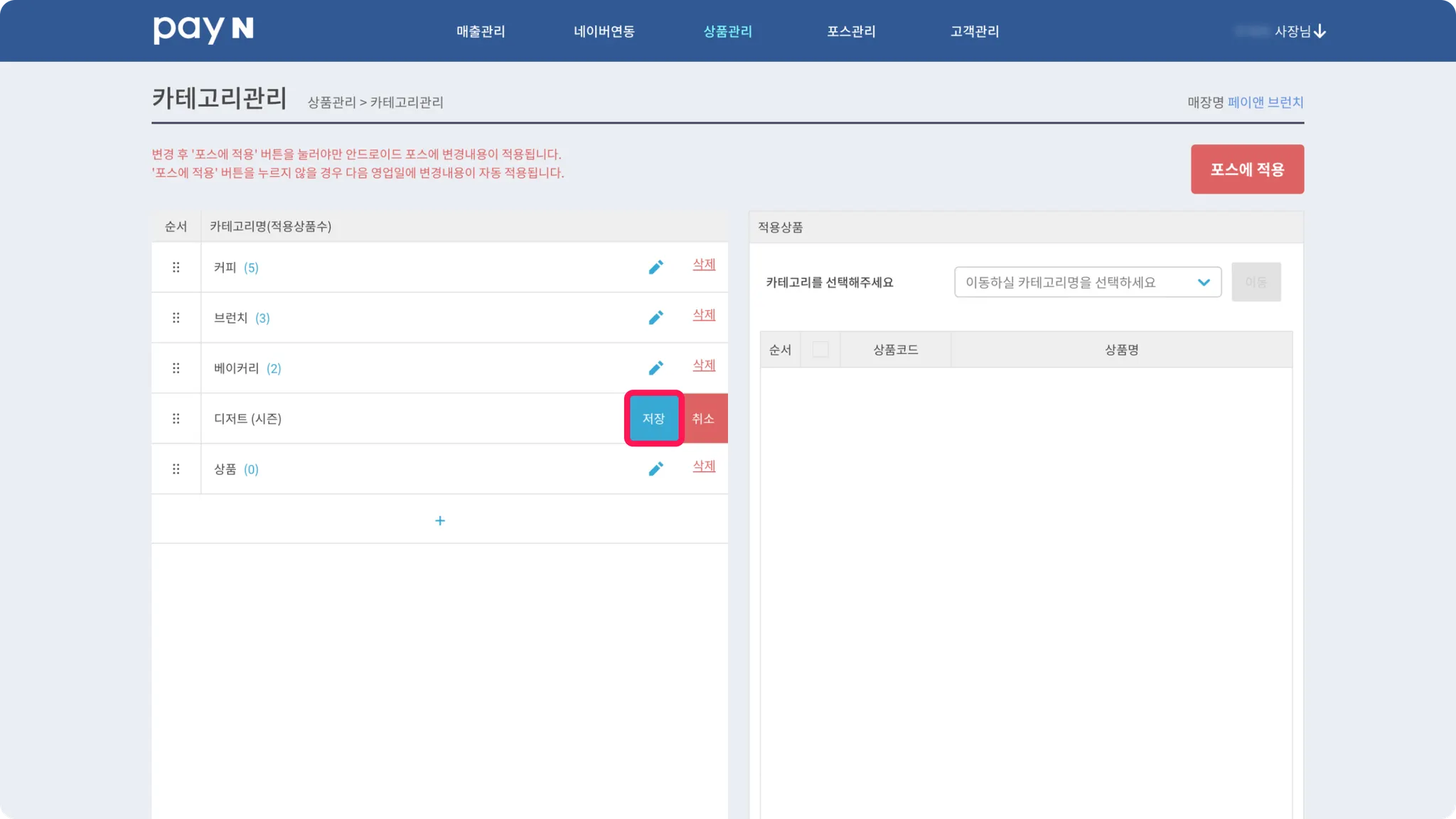Click the drag handle for 상품 row

(x=176, y=469)
